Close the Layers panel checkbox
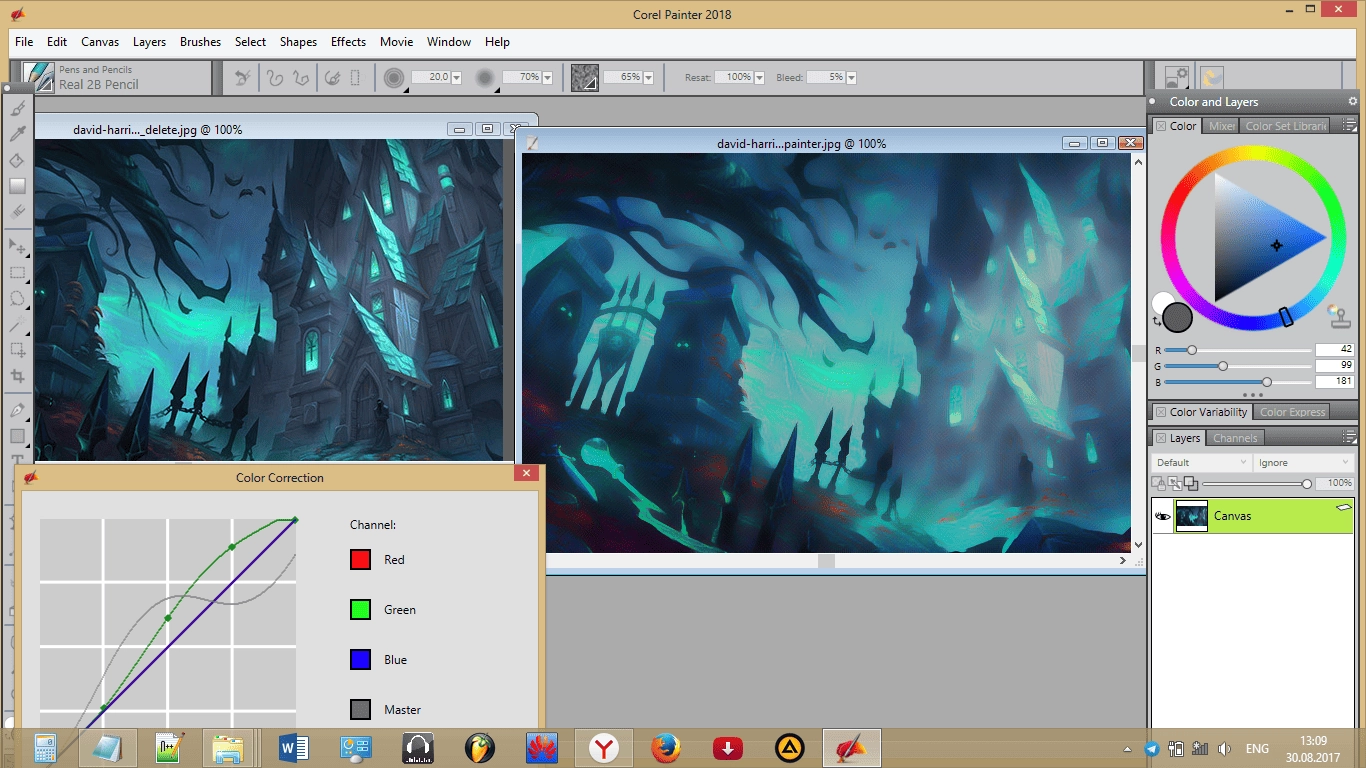Viewport: 1366px width, 768px height. click(x=1161, y=438)
